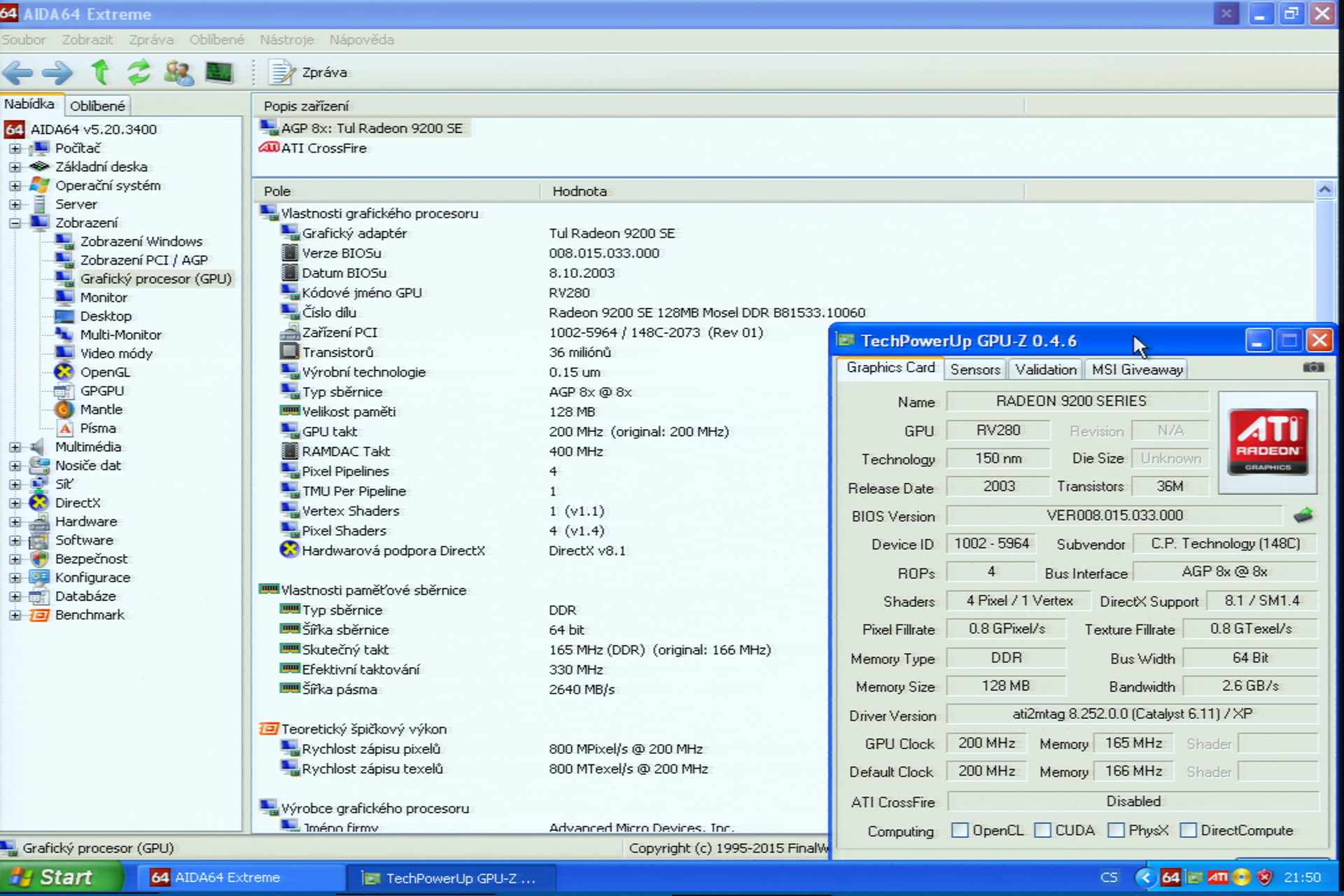The width and height of the screenshot is (1344, 896).
Task: Enable the DirectCompute checkbox
Action: (1188, 830)
